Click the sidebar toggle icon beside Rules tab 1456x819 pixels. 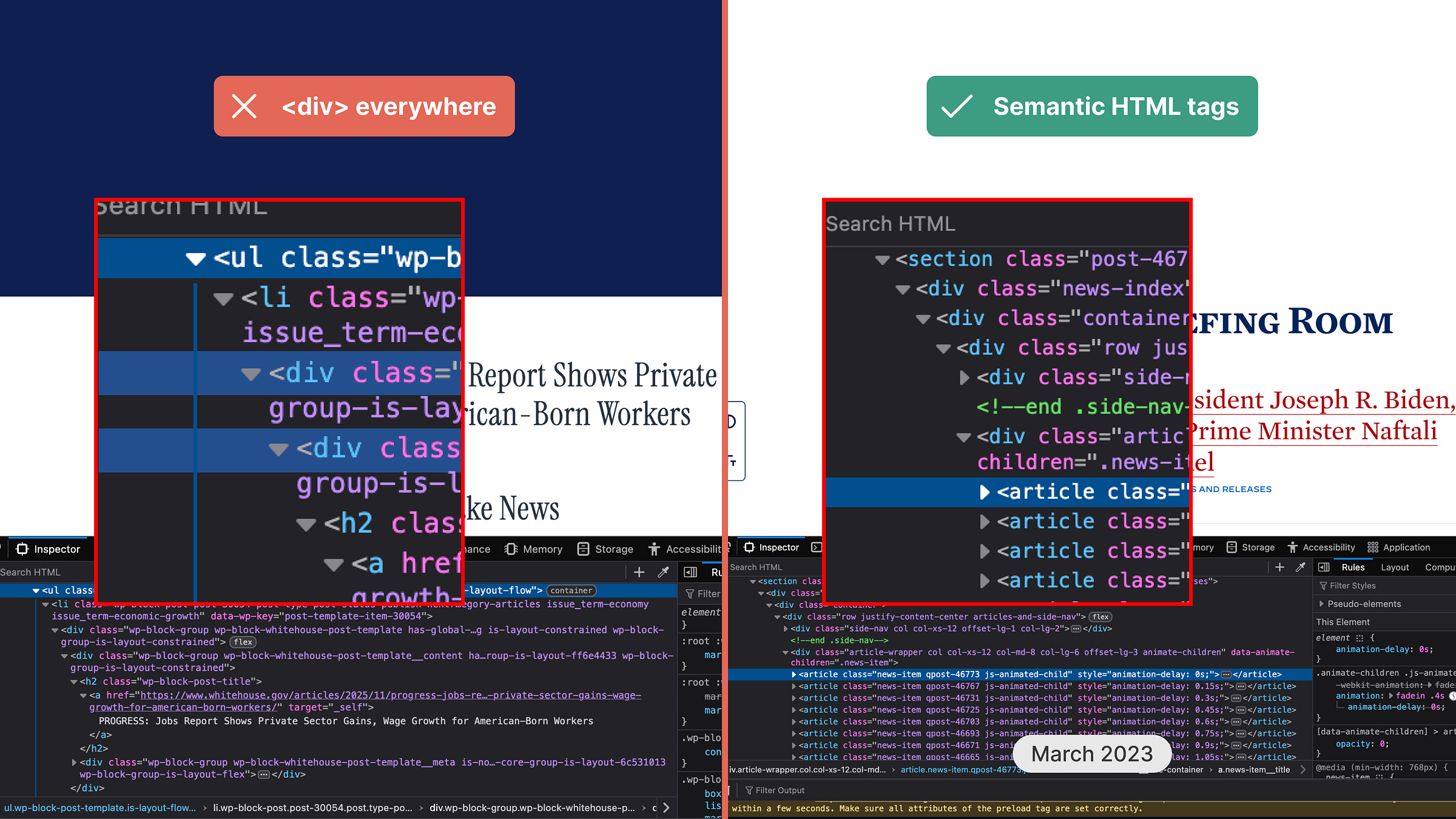1324,567
